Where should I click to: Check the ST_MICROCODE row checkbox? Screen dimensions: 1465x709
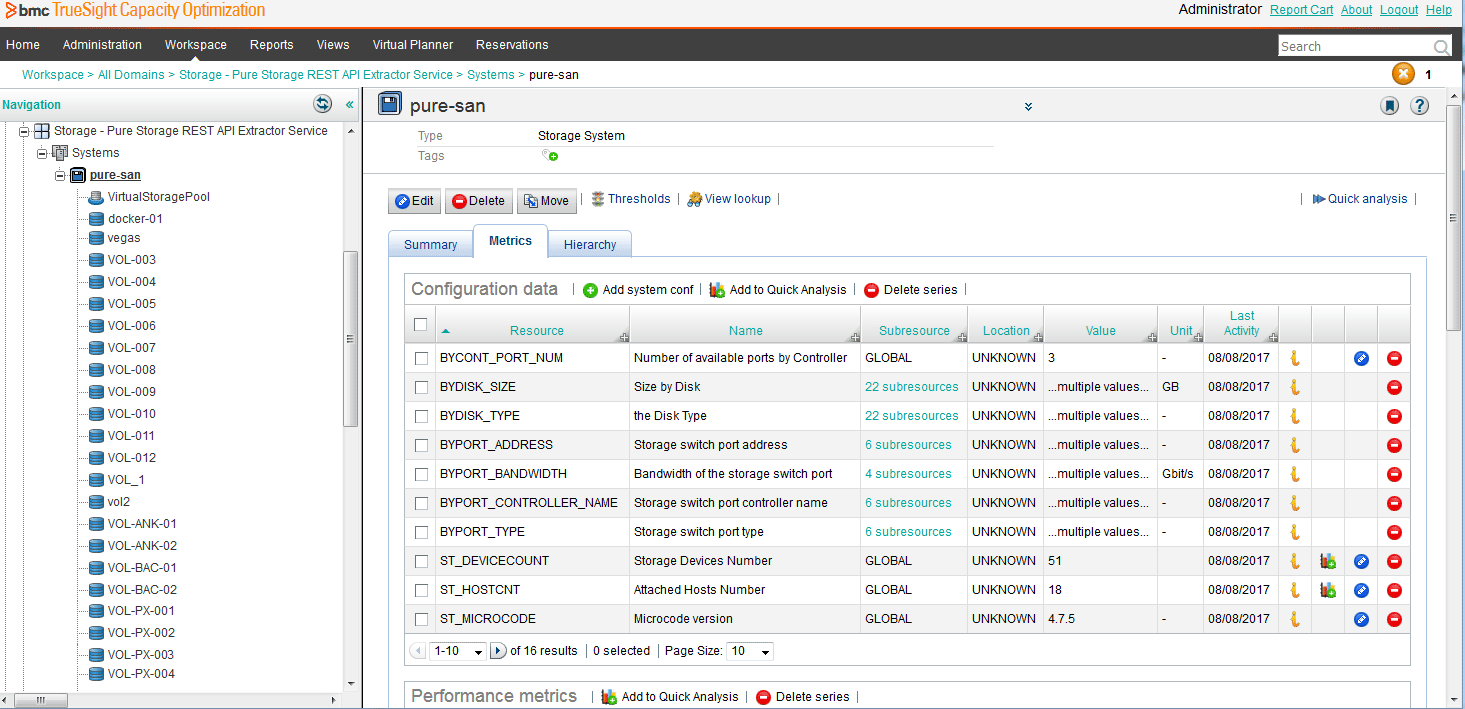click(x=421, y=619)
